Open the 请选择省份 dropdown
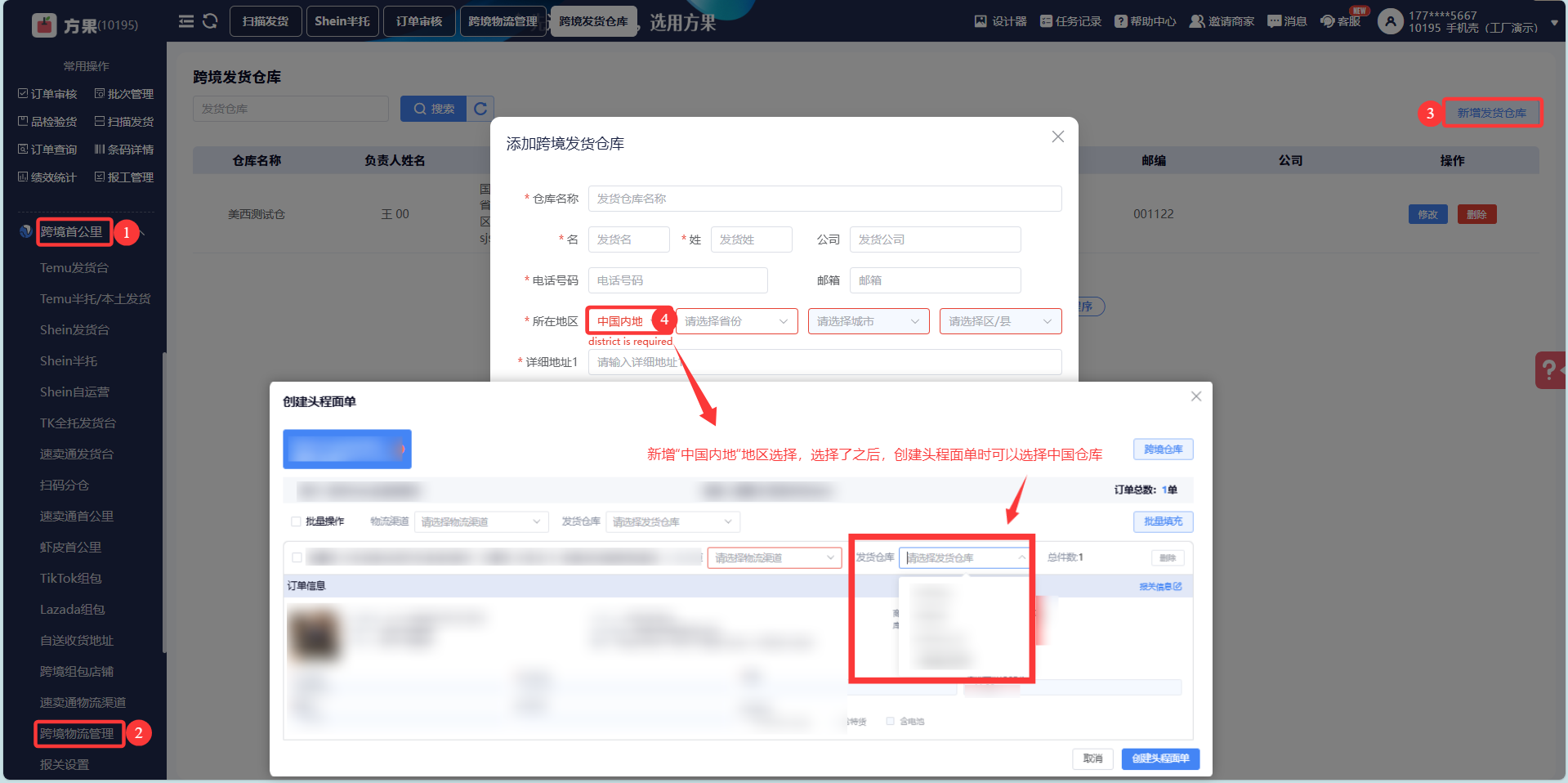The height and width of the screenshot is (783, 1568). click(737, 321)
